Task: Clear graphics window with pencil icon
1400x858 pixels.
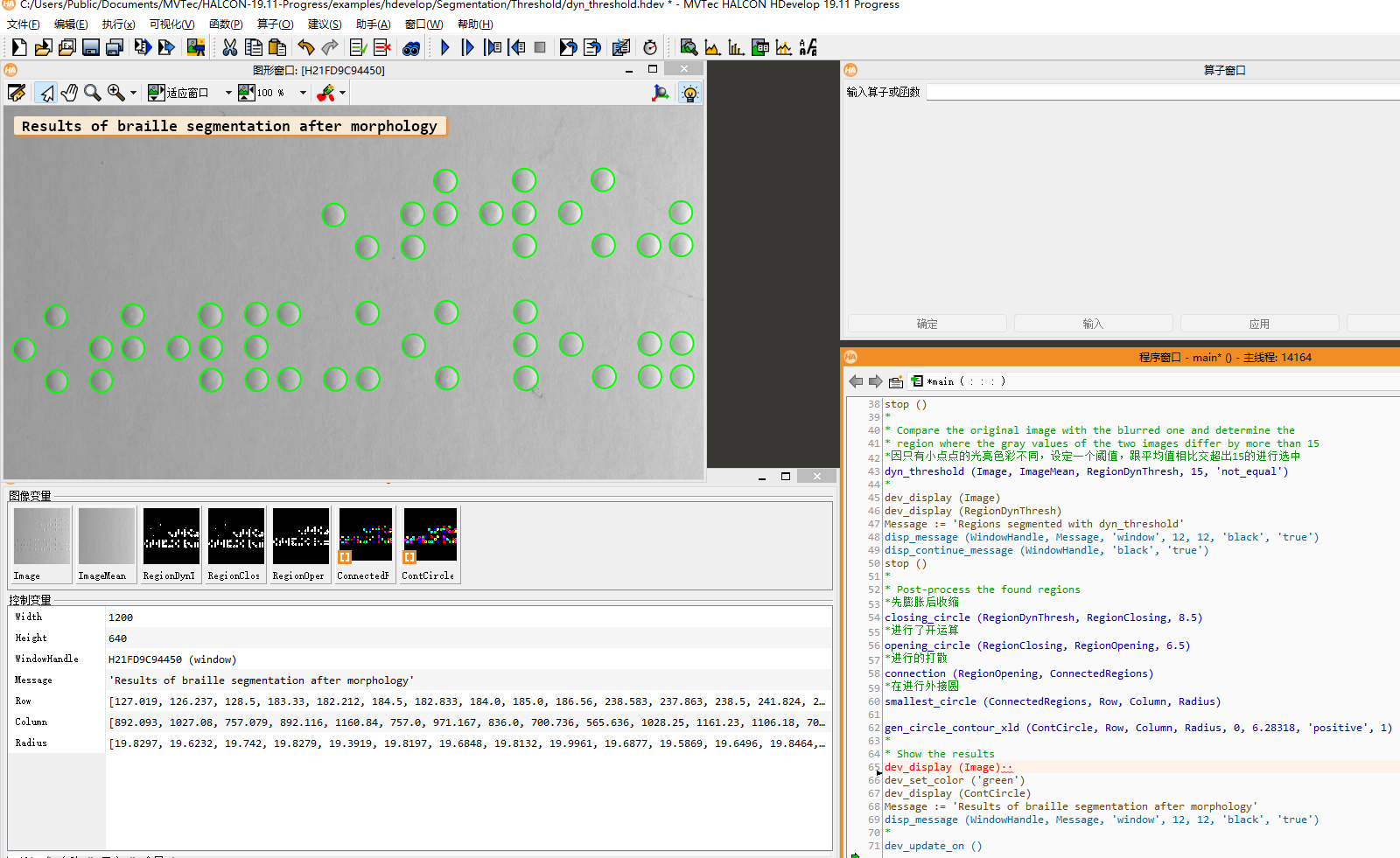Action: pyautogui.click(x=17, y=93)
